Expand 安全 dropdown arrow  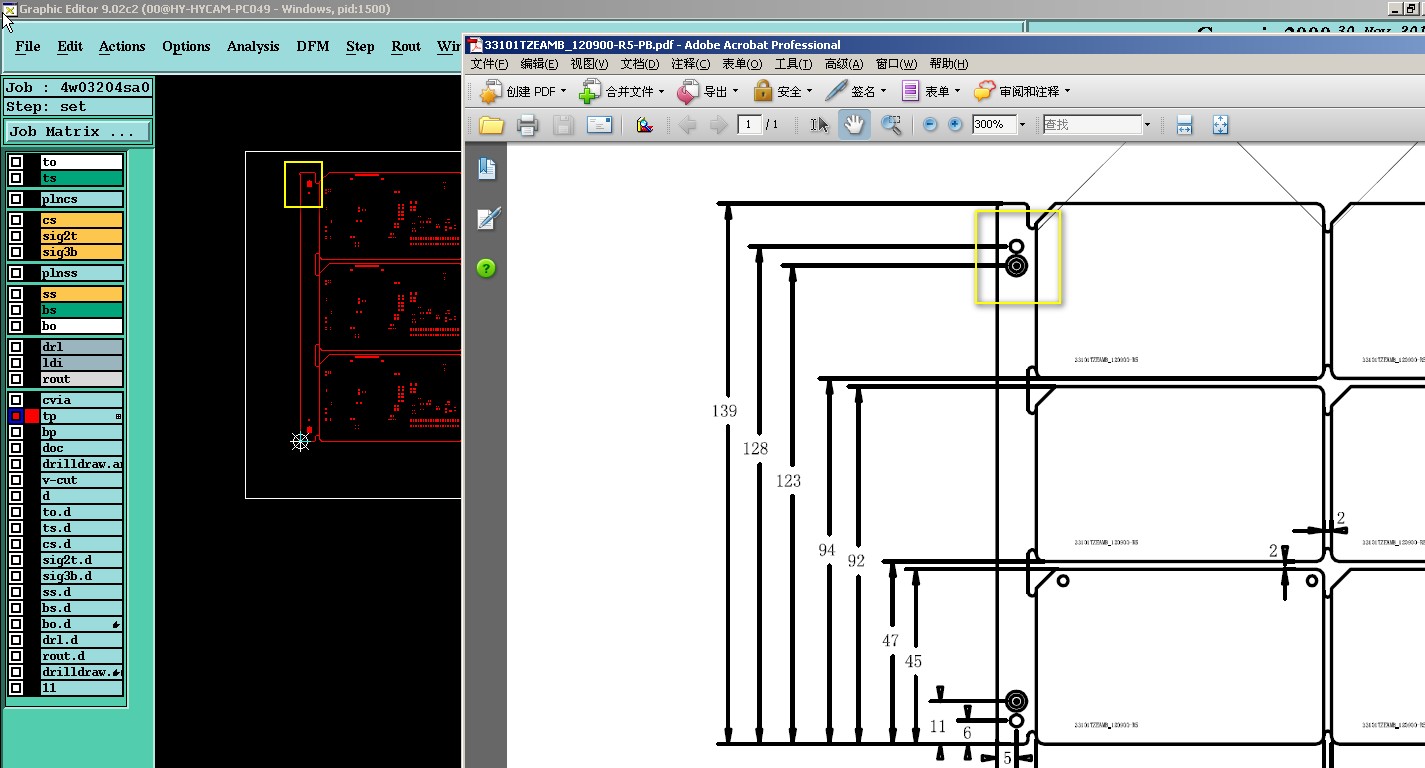[809, 92]
